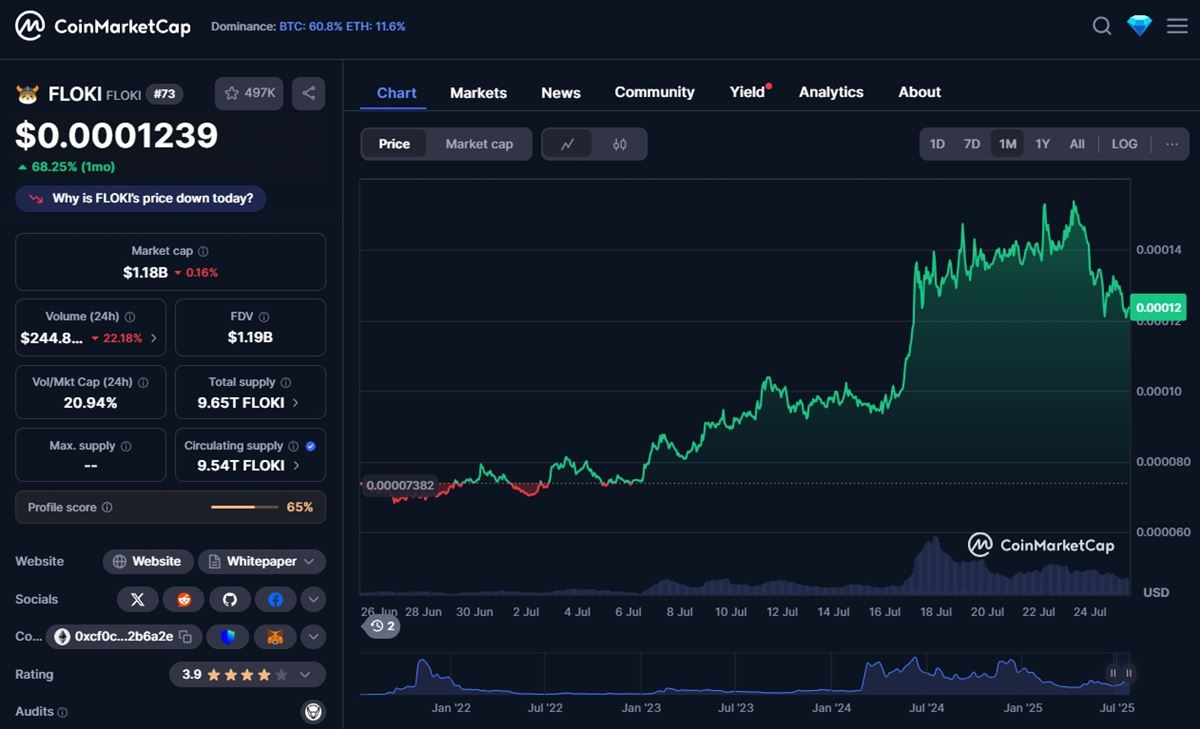Click the chart events history badge
This screenshot has height=729, width=1200.
[380, 627]
